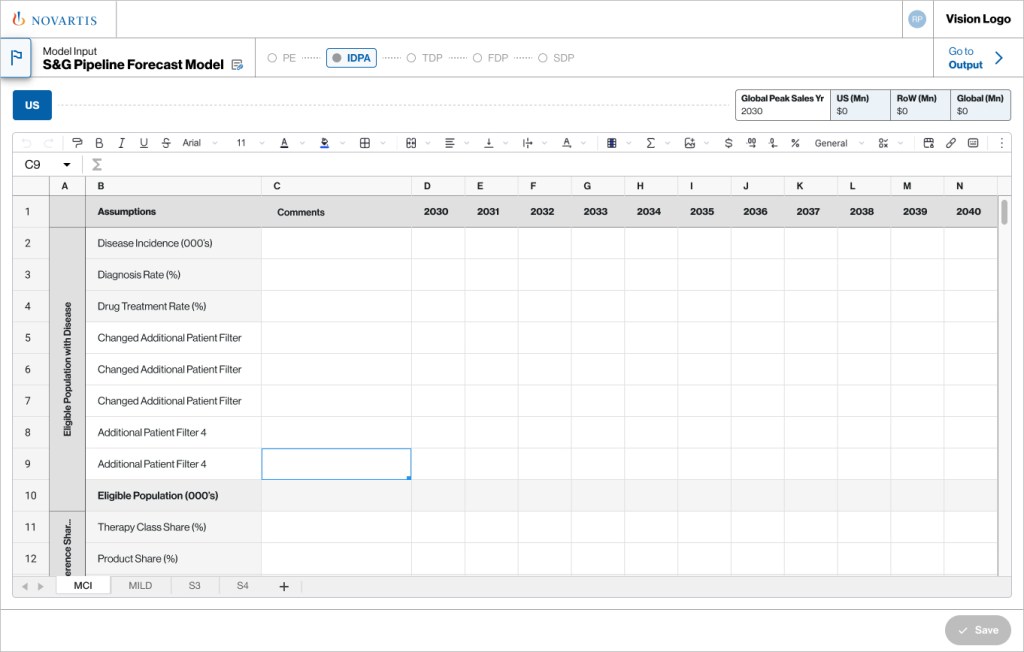Screen dimensions: 1024x652
Task: Click the Comments cell for Disease Incidence
Action: point(336,243)
